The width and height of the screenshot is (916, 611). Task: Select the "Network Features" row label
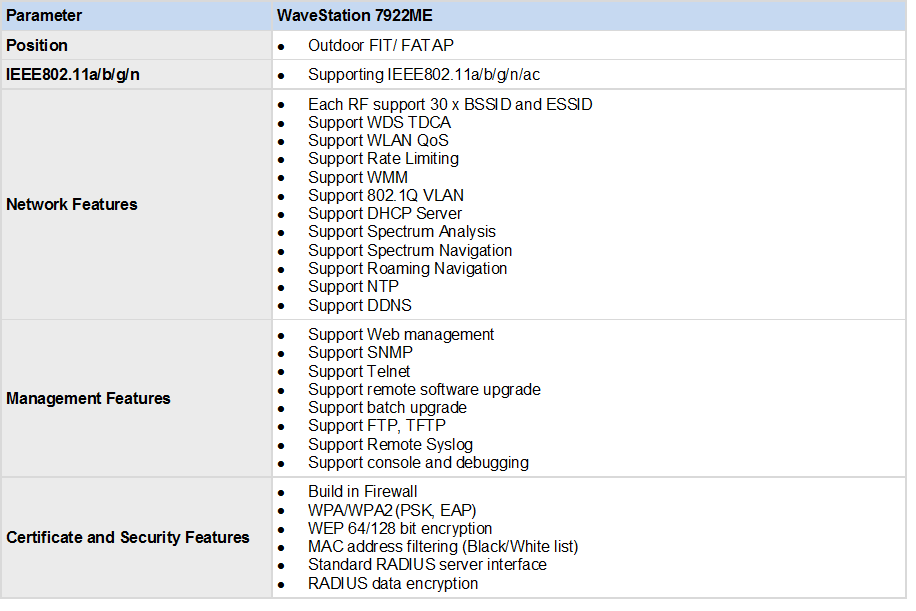pos(72,204)
